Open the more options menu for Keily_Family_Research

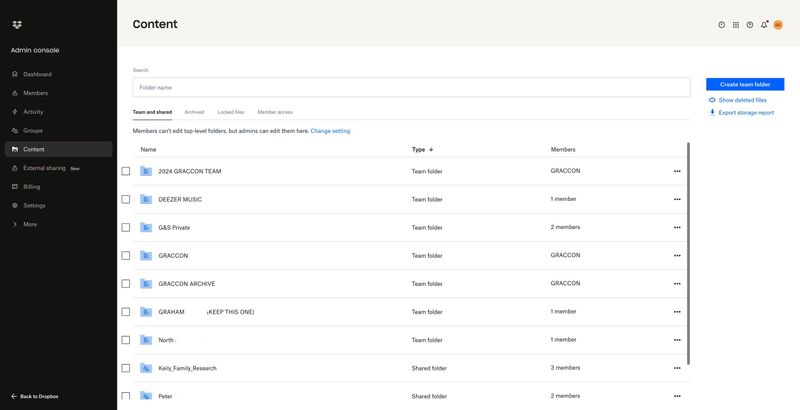[x=677, y=368]
